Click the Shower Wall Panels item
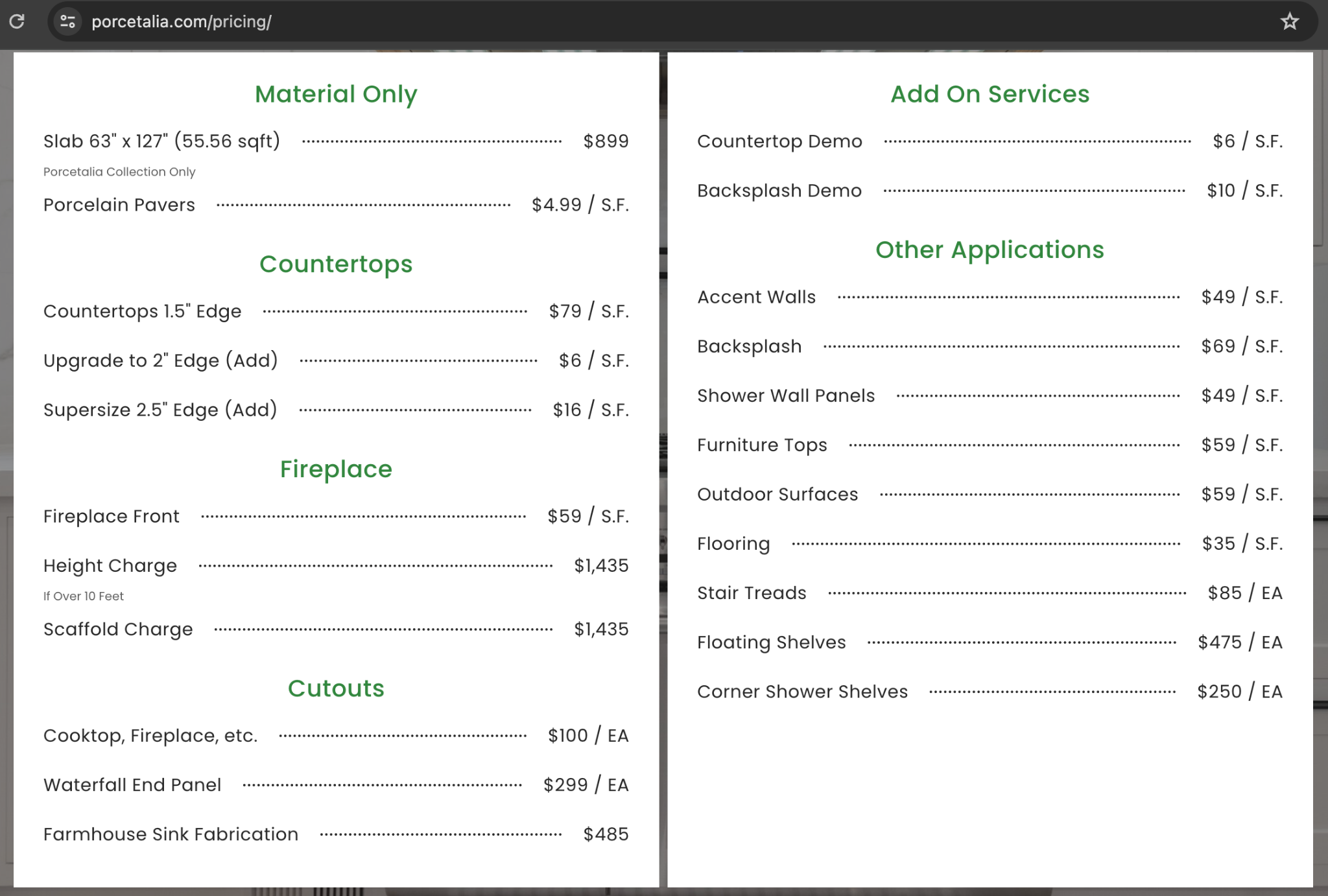 click(786, 395)
